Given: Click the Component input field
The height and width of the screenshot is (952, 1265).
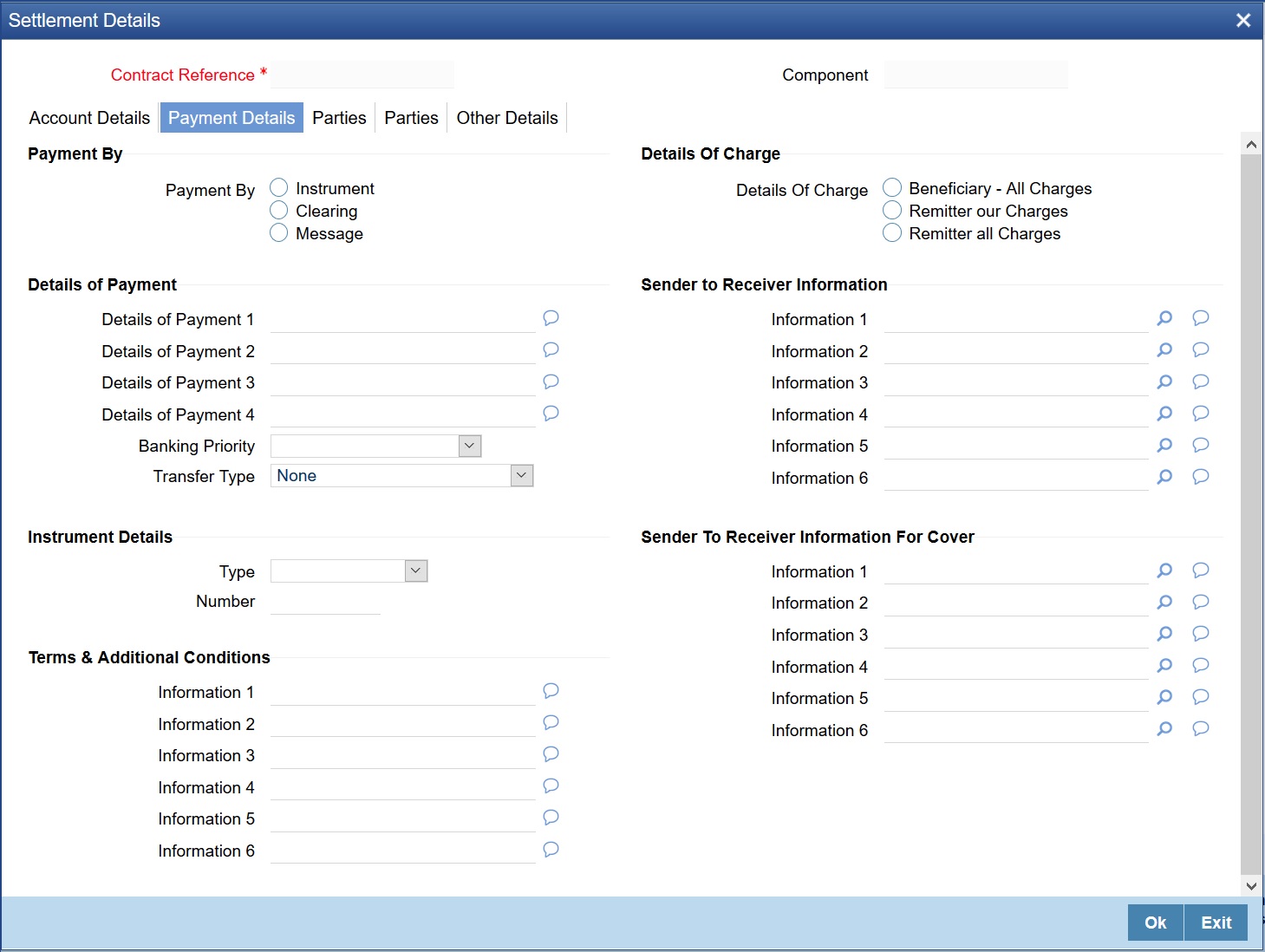Looking at the screenshot, I should coord(976,75).
